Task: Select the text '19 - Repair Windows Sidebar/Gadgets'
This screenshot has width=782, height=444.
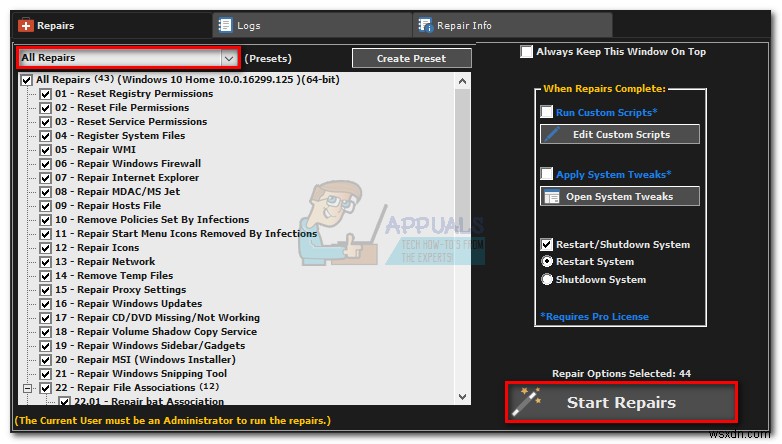Action: tap(150, 345)
